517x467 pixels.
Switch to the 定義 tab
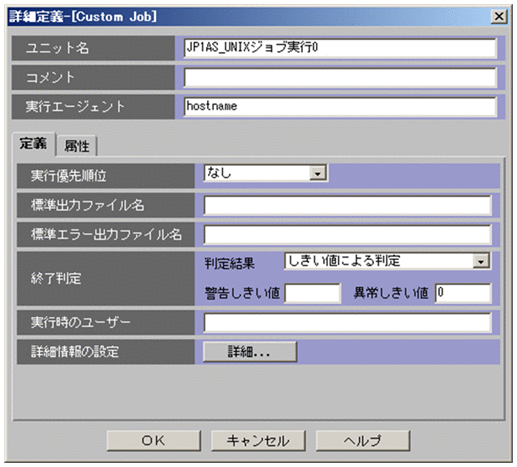tap(33, 144)
